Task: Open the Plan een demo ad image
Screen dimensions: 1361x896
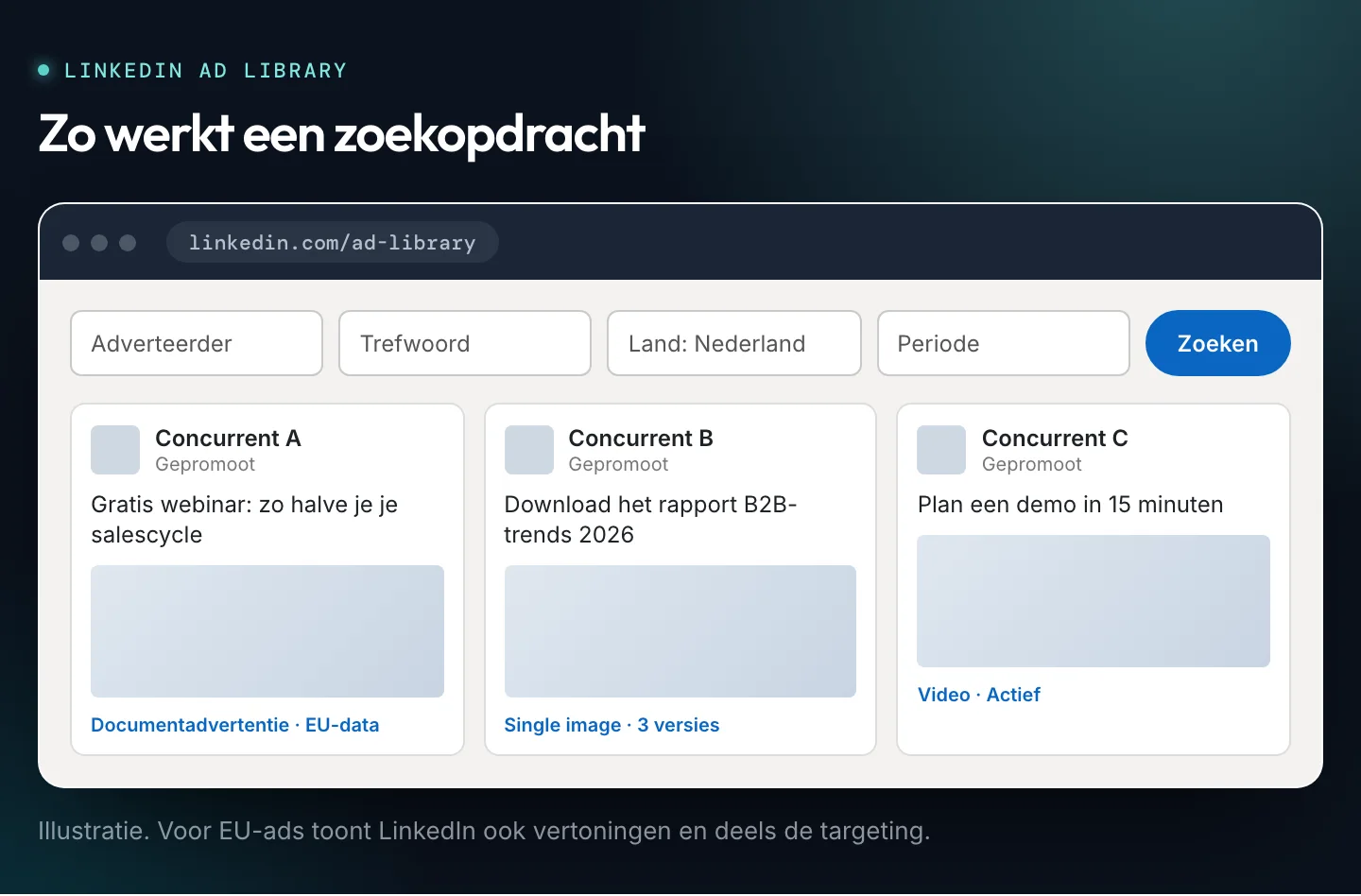Action: pos(1094,601)
